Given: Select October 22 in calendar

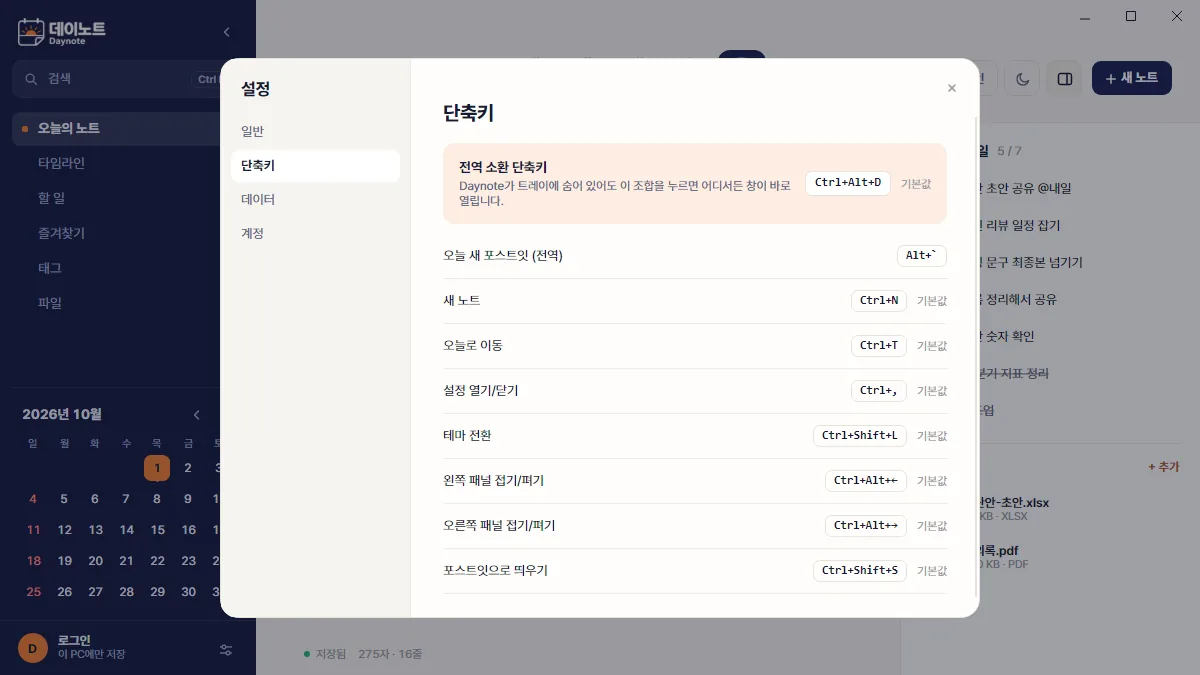Looking at the screenshot, I should 157,561.
